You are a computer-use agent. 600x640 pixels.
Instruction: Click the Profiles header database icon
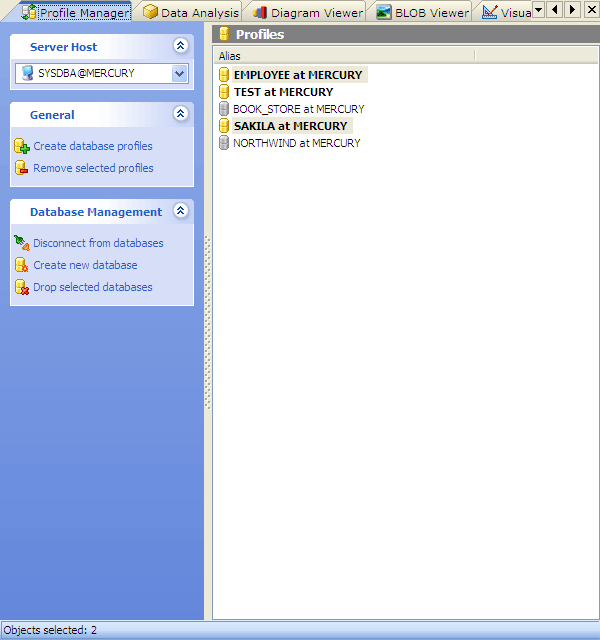[x=224, y=34]
